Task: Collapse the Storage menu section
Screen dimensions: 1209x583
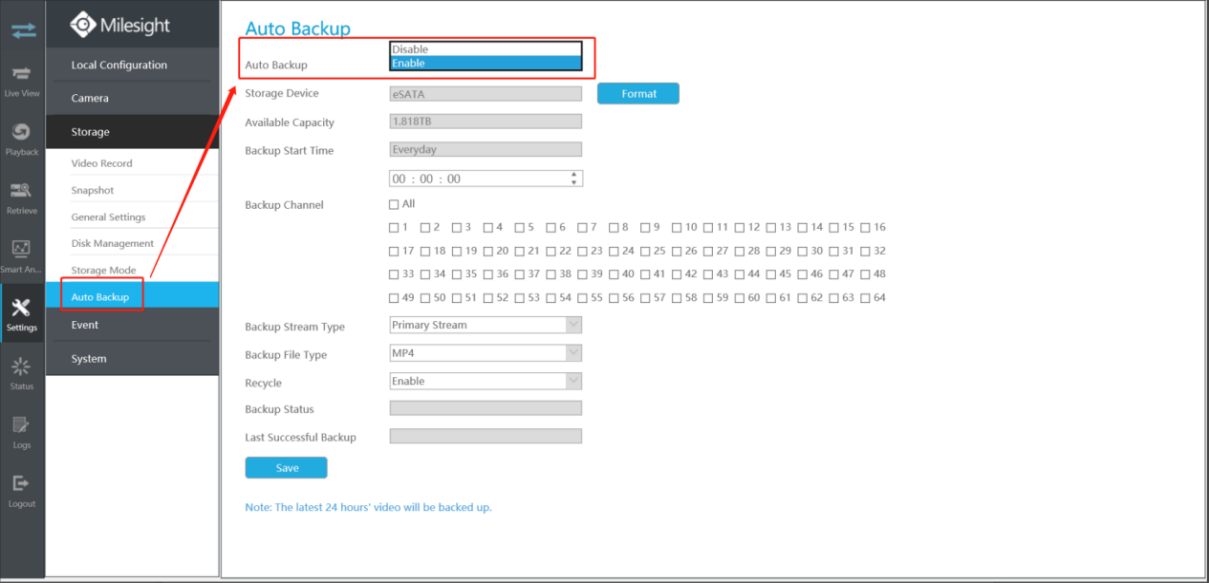Action: [x=132, y=132]
